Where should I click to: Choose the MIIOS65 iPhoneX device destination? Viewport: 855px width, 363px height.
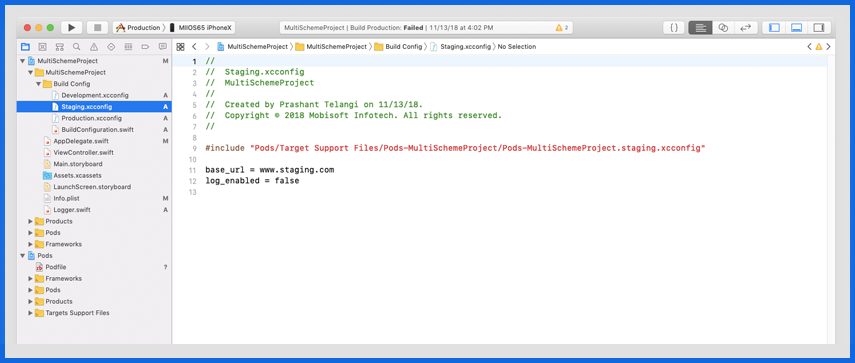pyautogui.click(x=201, y=28)
